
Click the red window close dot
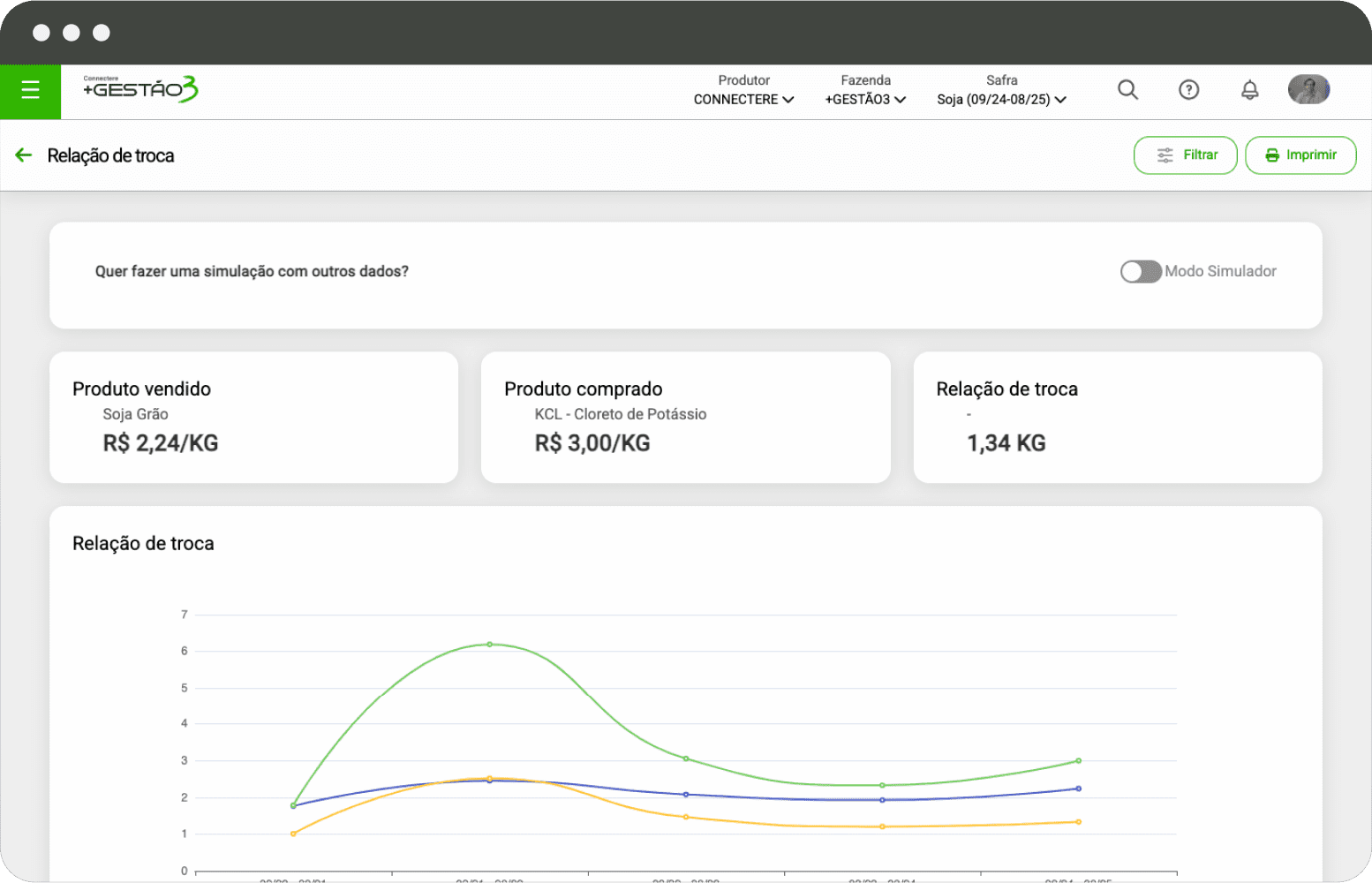tap(41, 33)
